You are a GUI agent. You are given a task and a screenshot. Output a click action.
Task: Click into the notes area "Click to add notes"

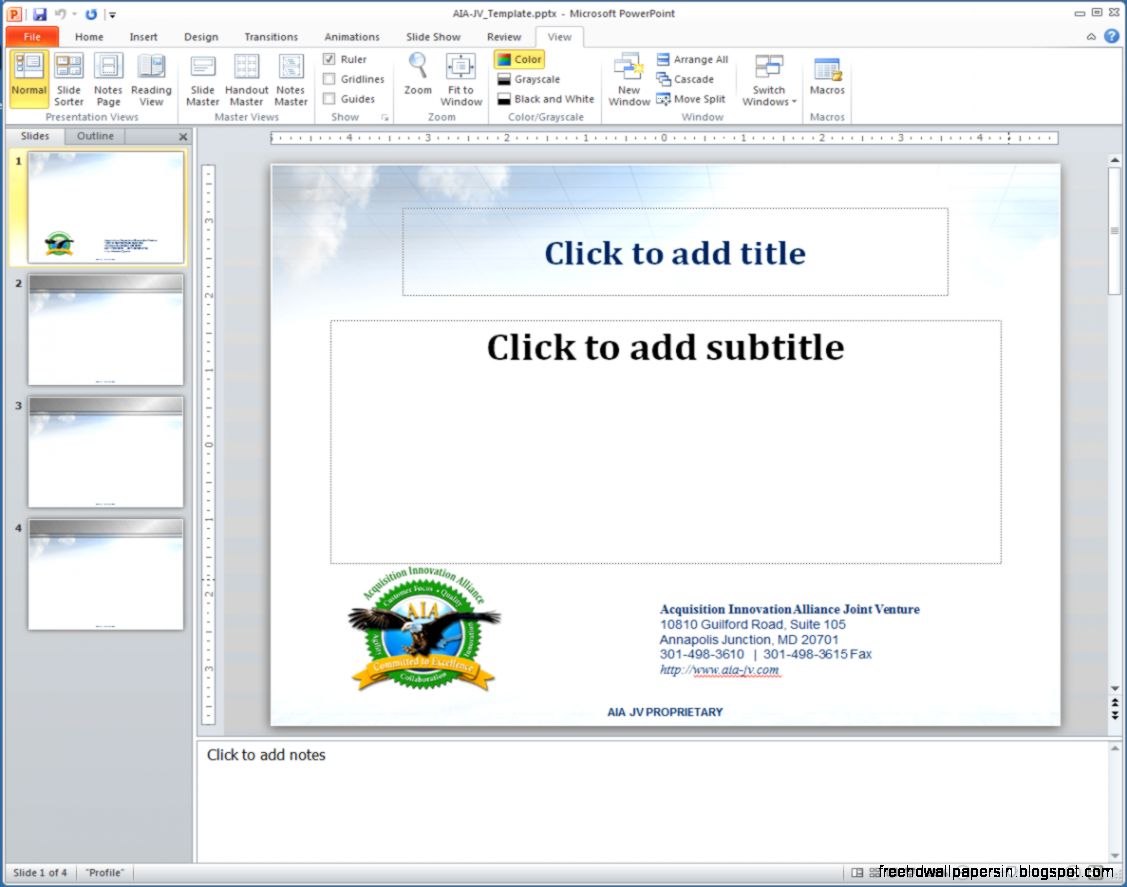click(x=653, y=801)
